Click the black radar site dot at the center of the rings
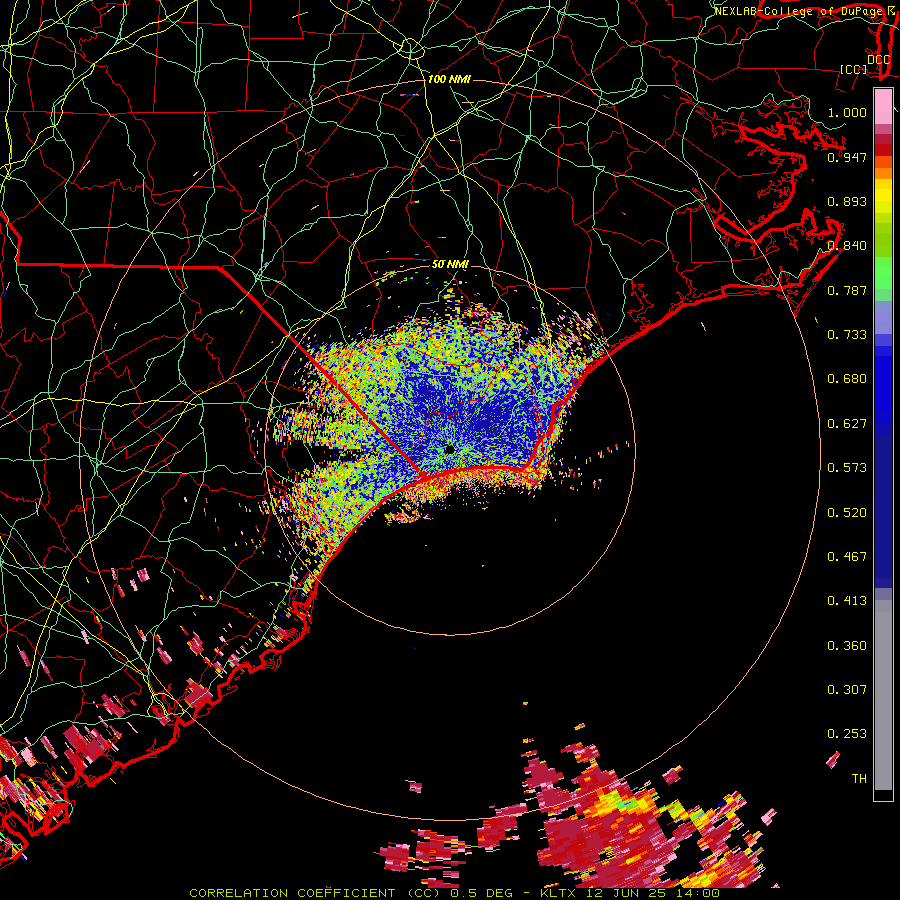 449,449
